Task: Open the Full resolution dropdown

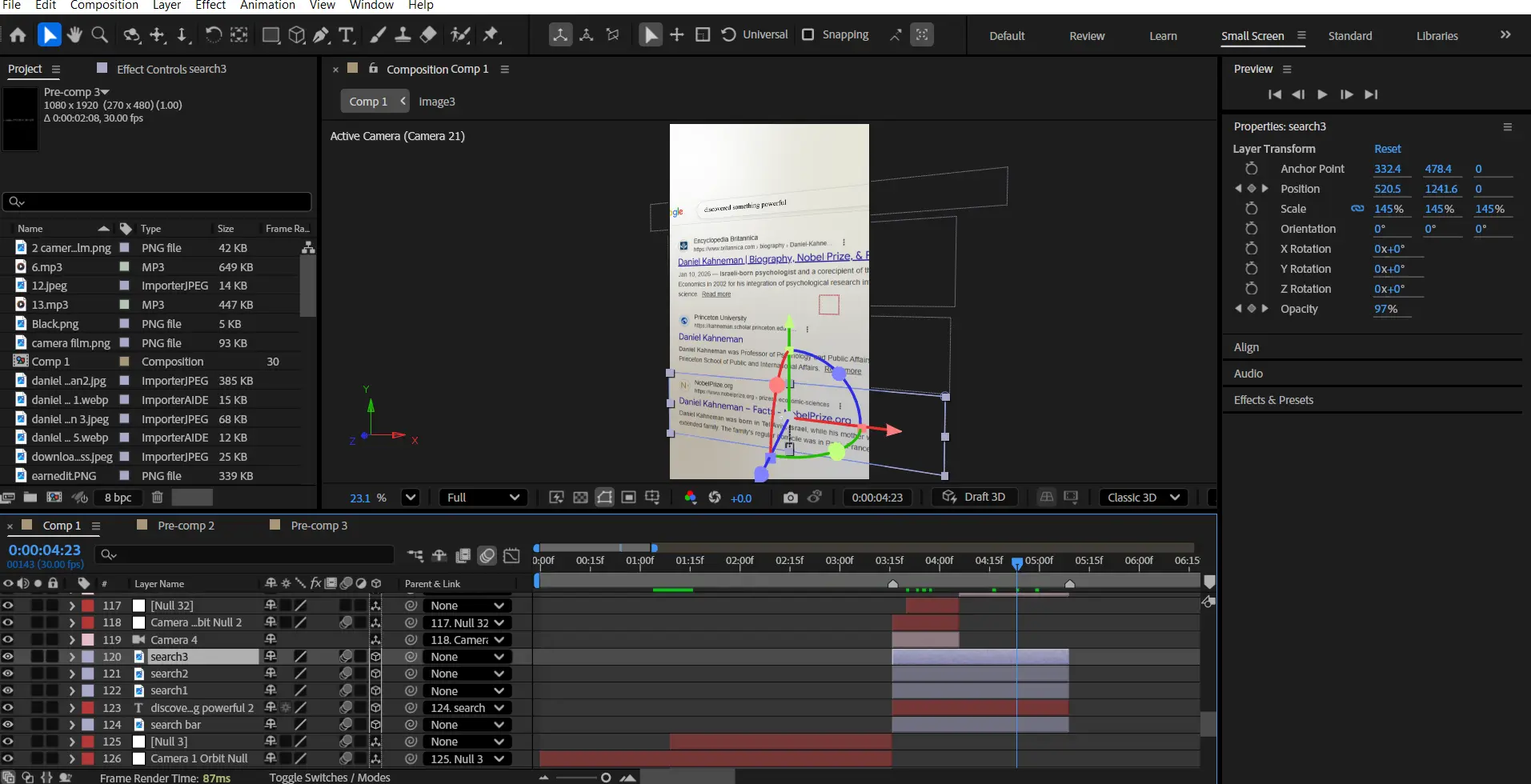Action: (x=483, y=498)
